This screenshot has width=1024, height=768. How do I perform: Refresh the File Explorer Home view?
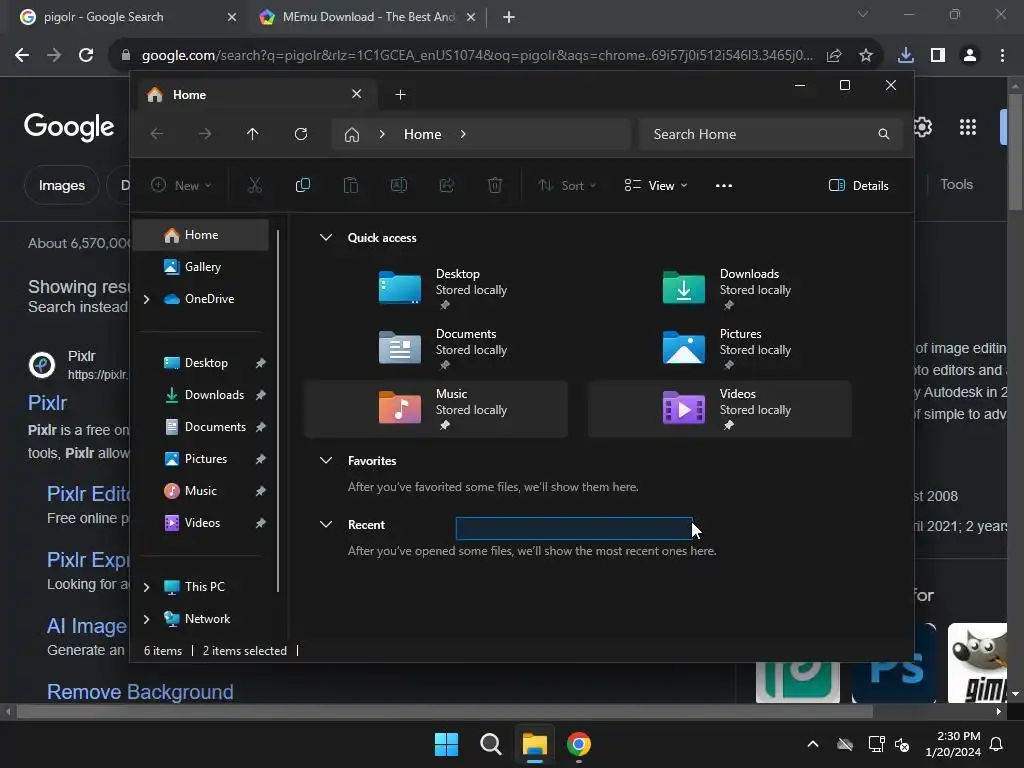(300, 134)
